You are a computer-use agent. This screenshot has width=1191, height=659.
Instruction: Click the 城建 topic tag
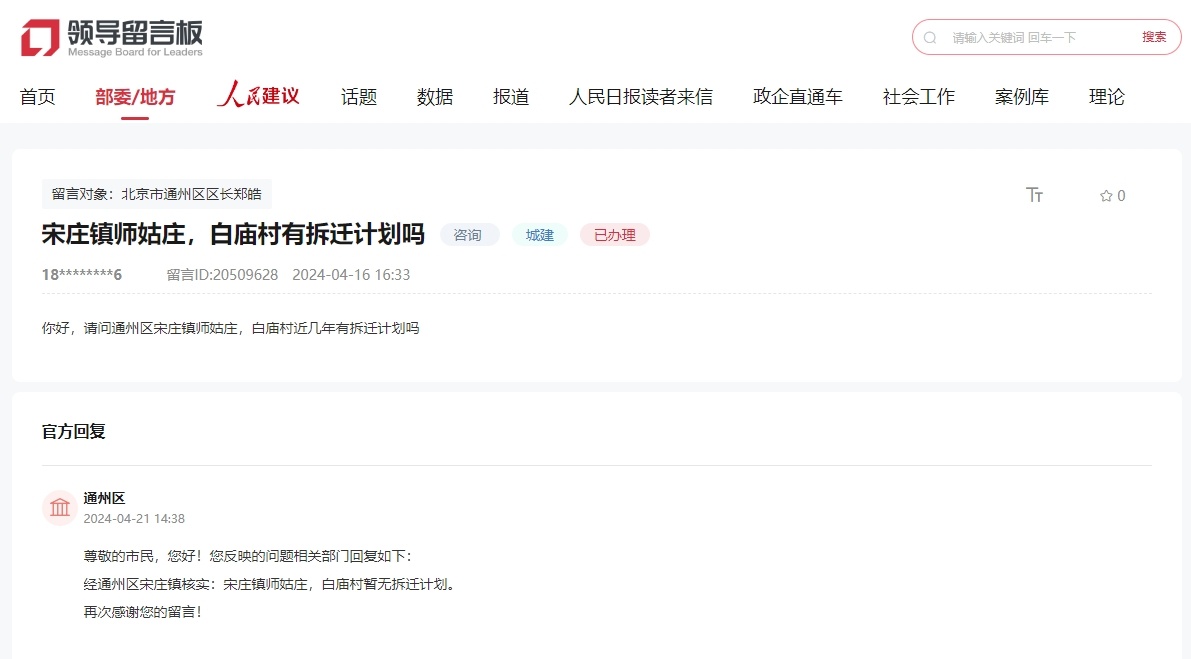pyautogui.click(x=540, y=235)
